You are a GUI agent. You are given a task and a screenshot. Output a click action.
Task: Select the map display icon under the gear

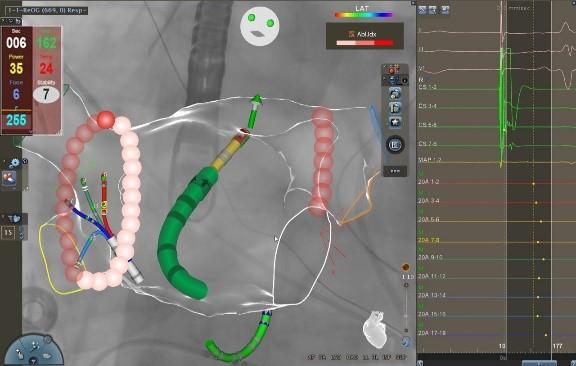point(10,179)
